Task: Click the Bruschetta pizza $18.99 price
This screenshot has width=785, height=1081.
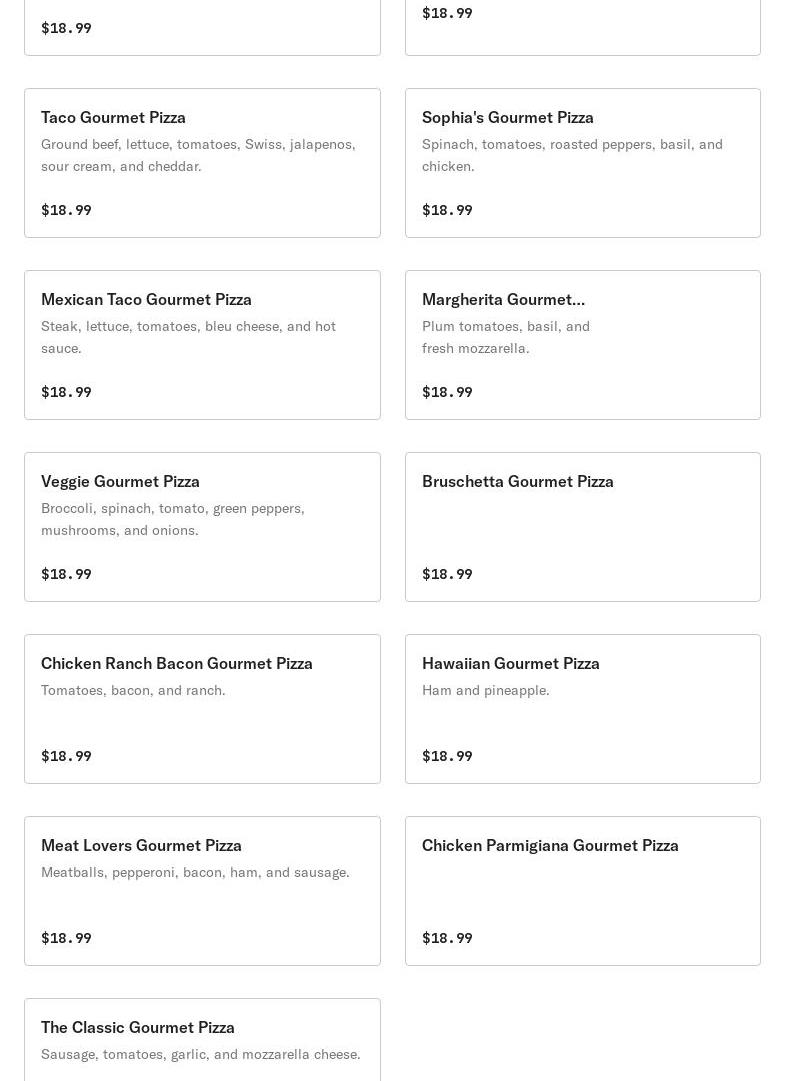Action: coord(447,574)
